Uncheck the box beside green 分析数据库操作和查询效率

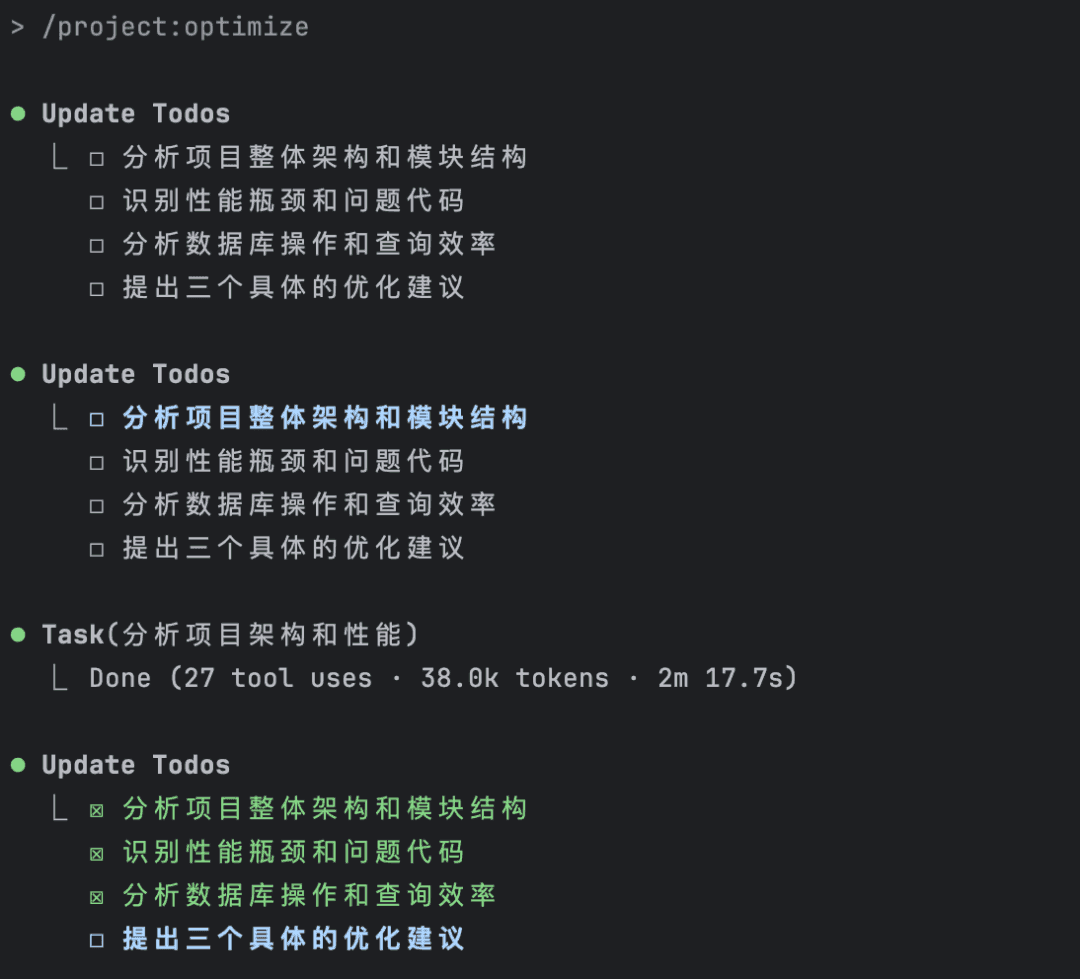click(x=97, y=897)
